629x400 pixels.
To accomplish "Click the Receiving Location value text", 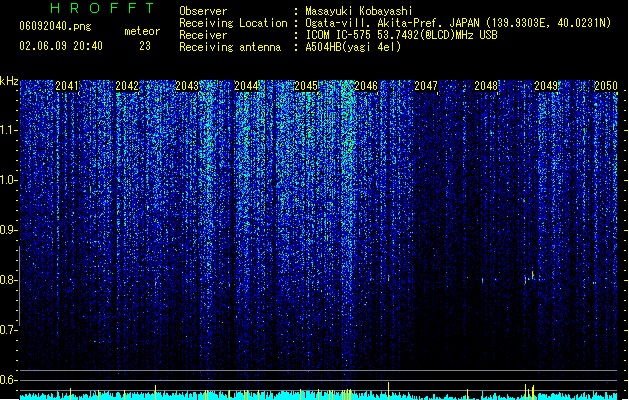I will pos(458,23).
